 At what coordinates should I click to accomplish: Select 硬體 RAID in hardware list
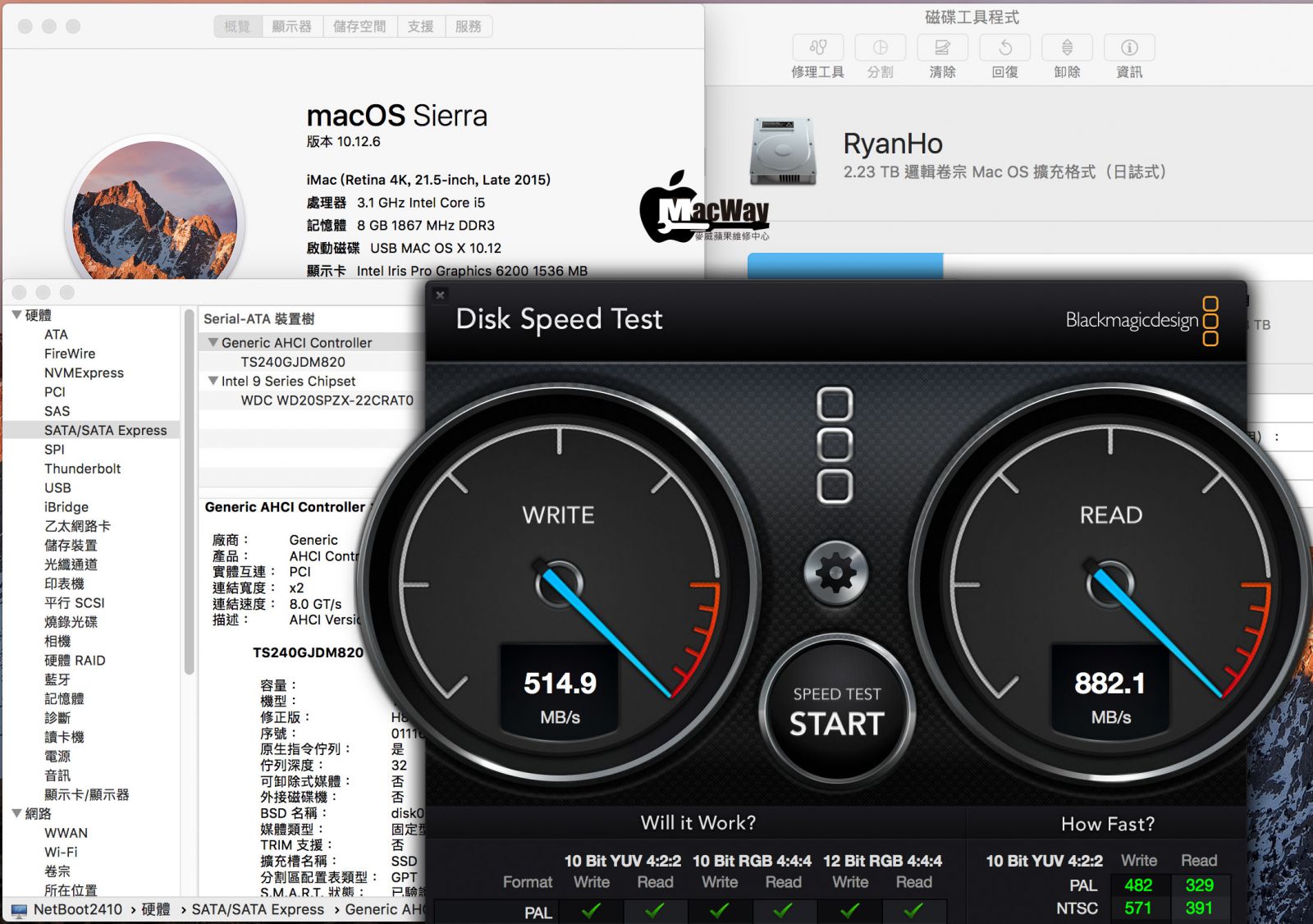(x=75, y=660)
